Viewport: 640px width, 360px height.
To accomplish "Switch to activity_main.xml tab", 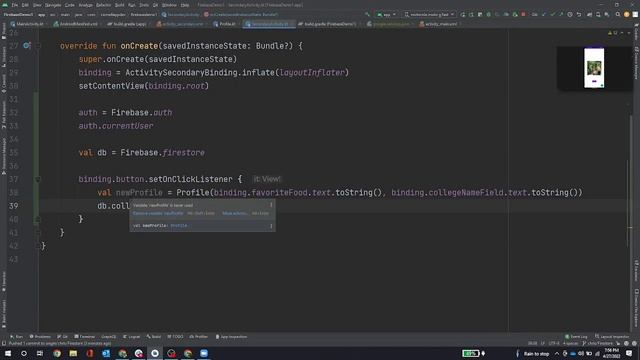I will tap(438, 24).
